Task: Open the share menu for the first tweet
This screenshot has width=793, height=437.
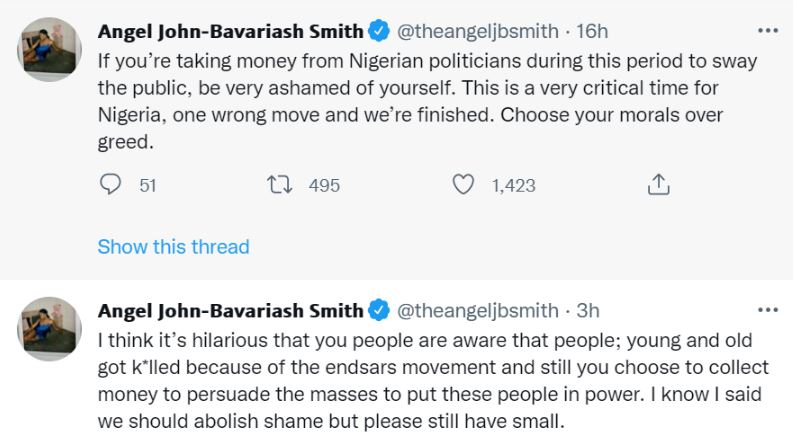Action: 657,185
